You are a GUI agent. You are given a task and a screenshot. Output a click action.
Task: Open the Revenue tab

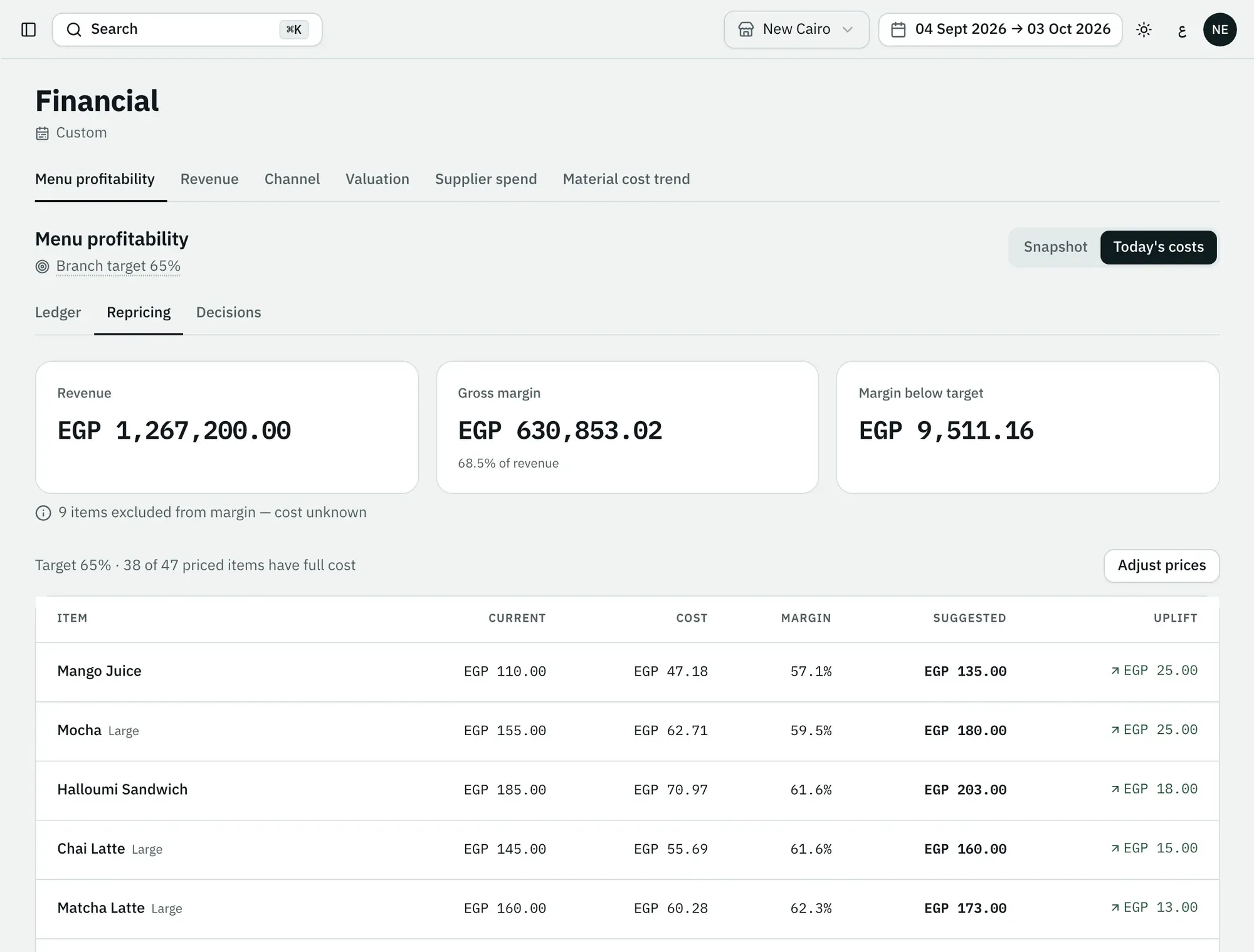click(209, 179)
